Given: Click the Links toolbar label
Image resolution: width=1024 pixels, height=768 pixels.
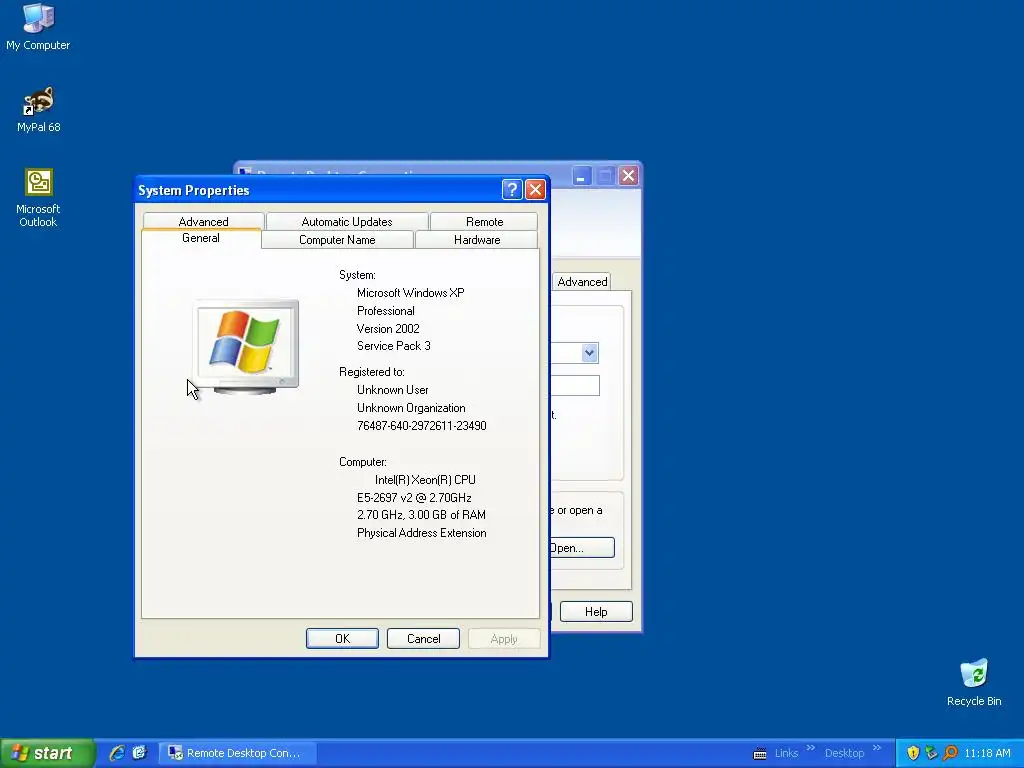Looking at the screenshot, I should pyautogui.click(x=786, y=753).
